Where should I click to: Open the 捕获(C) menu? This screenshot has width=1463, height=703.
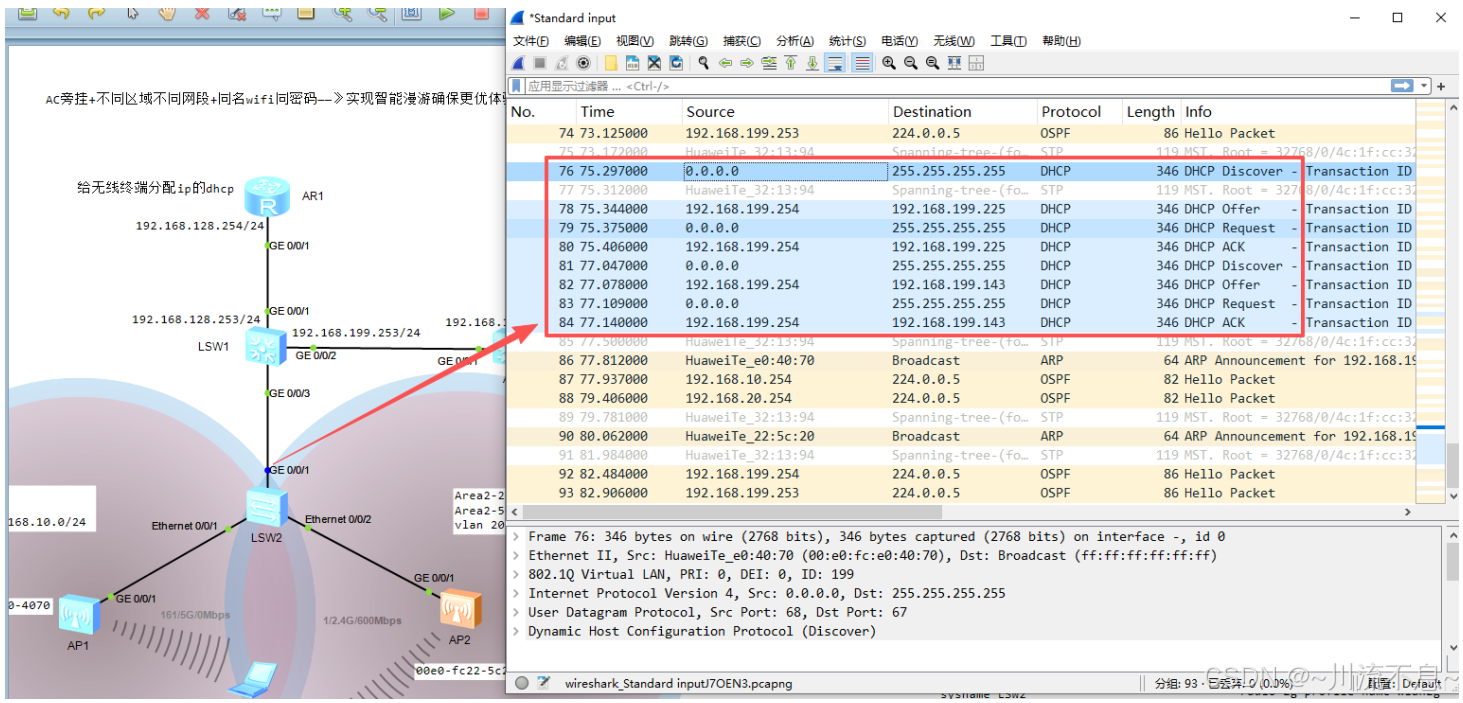point(741,41)
